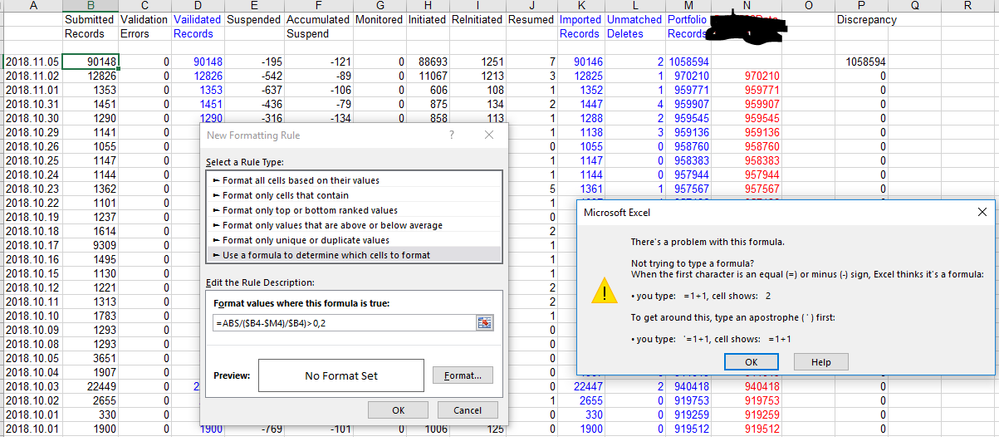The image size is (999, 437).
Task: Confirm New Formatting Rule with OK
Action: (398, 410)
